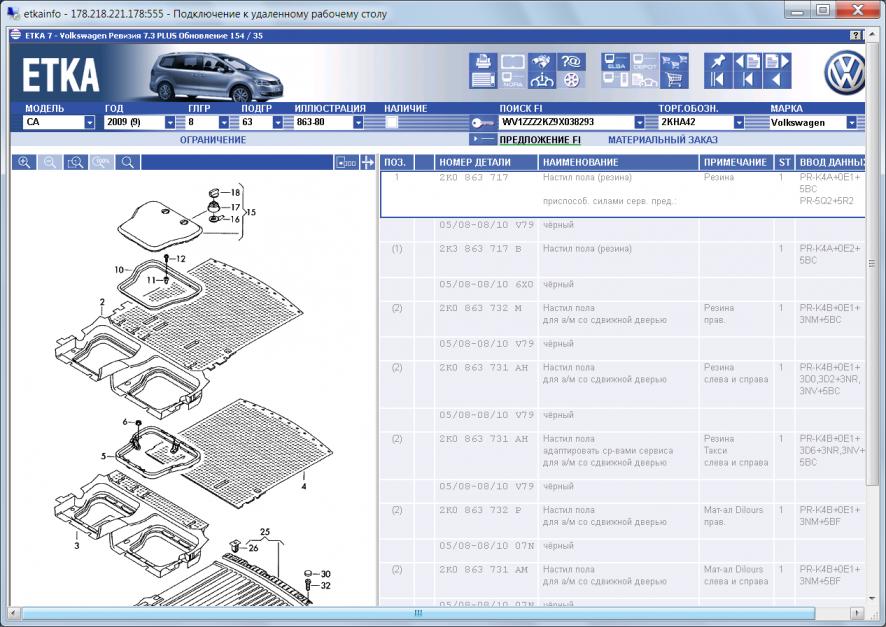Click callout number 10 in illustration
This screenshot has height=627, width=886.
119,270
